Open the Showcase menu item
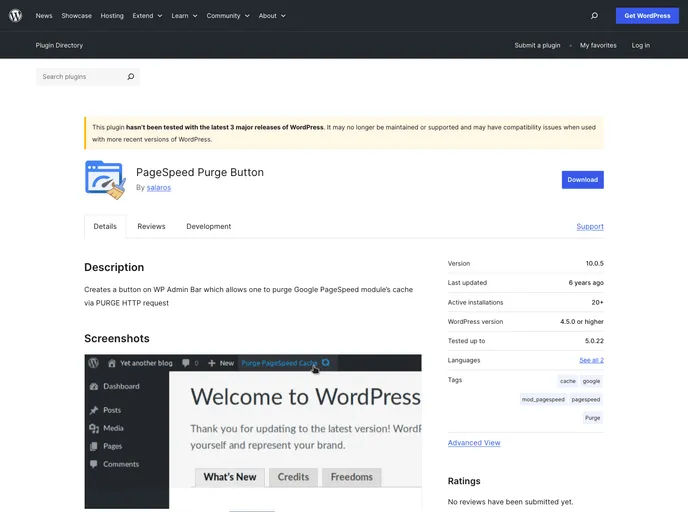Viewport: 688px width, 512px height. coord(76,16)
